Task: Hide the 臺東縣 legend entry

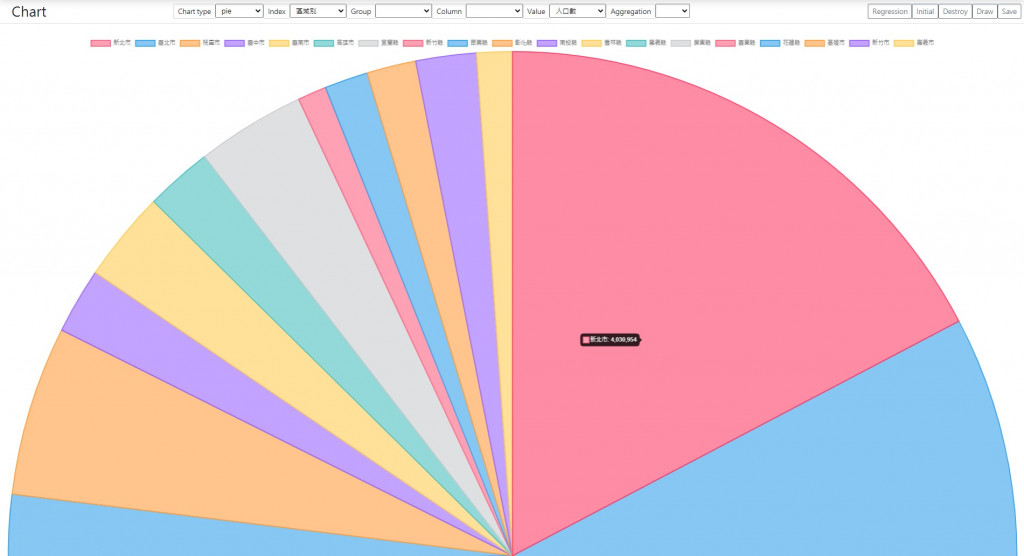Action: 735,42
